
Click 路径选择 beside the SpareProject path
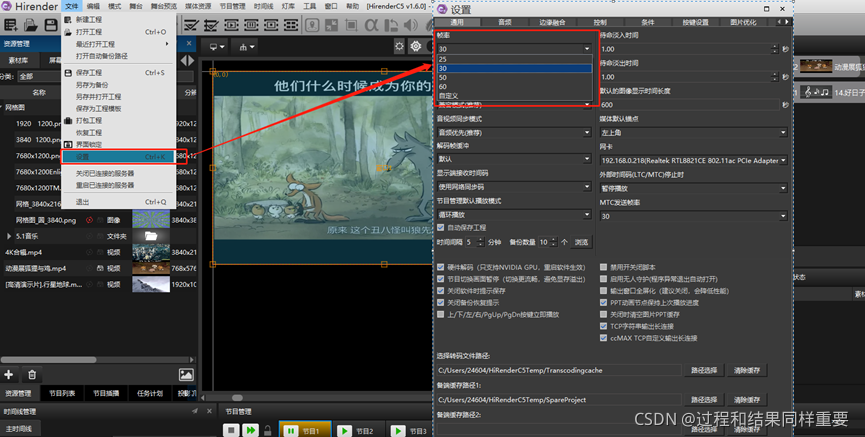point(704,399)
